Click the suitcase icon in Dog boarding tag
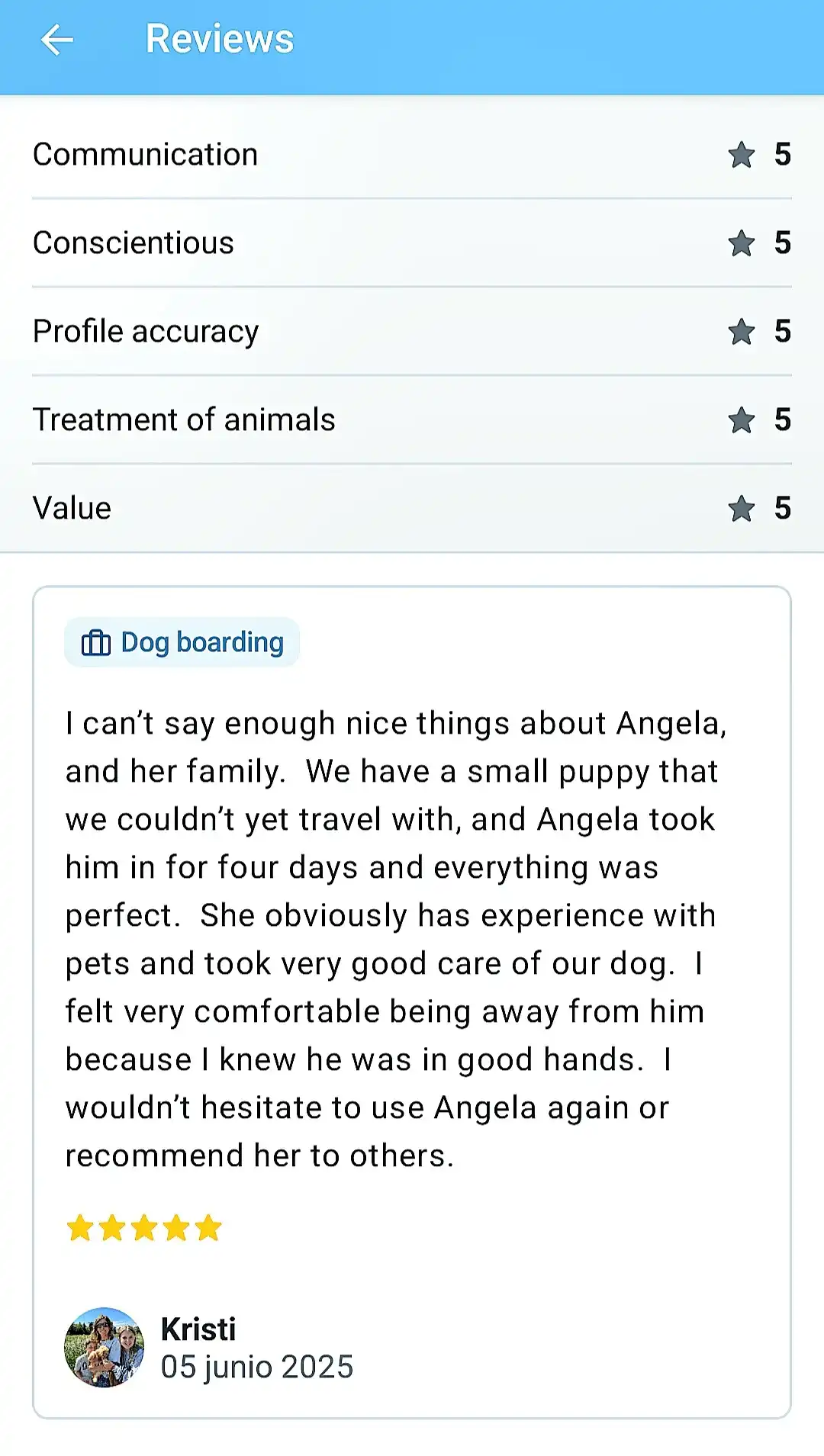824x1456 pixels. [96, 643]
